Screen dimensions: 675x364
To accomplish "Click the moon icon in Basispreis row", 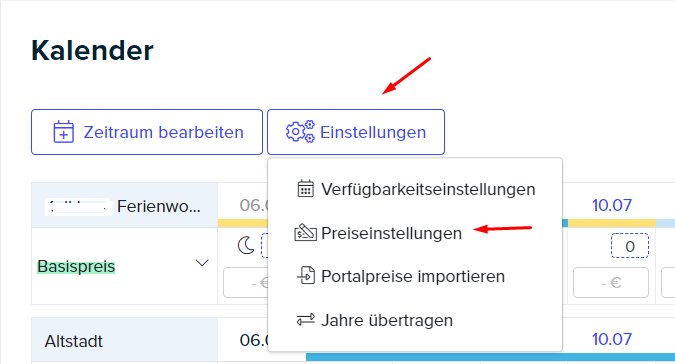I will pos(246,245).
